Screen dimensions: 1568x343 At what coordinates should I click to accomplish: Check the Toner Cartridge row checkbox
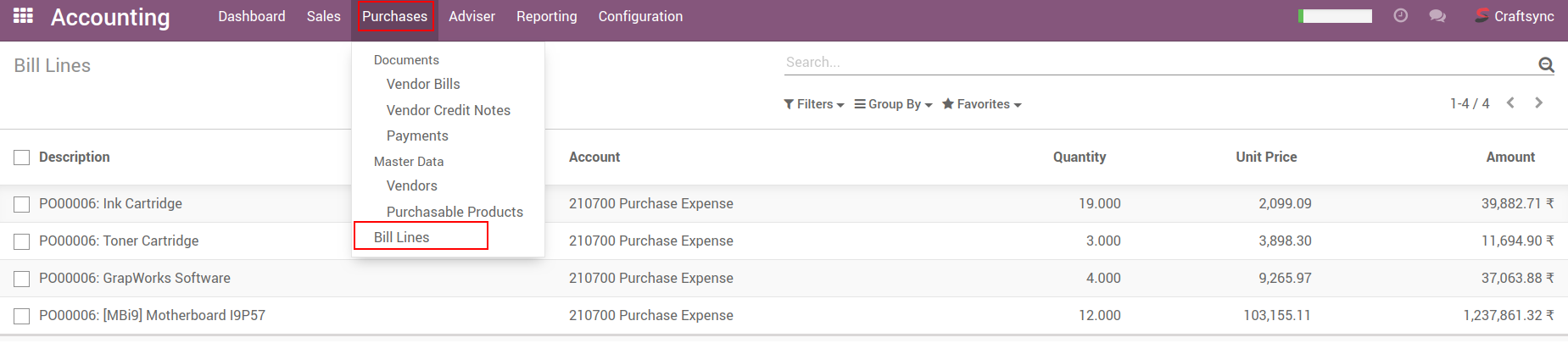pos(22,241)
